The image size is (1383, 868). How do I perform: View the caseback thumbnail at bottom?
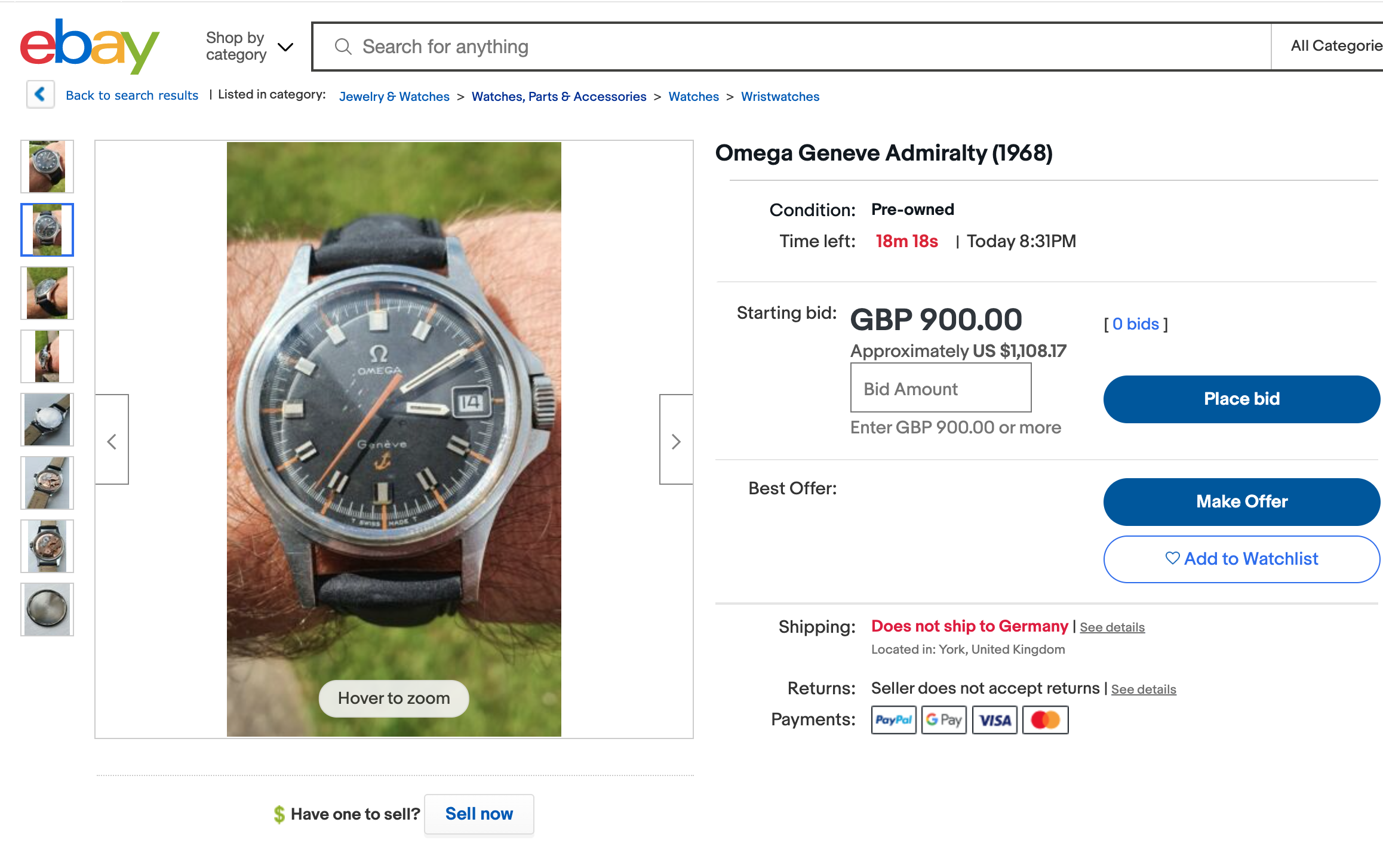point(47,610)
